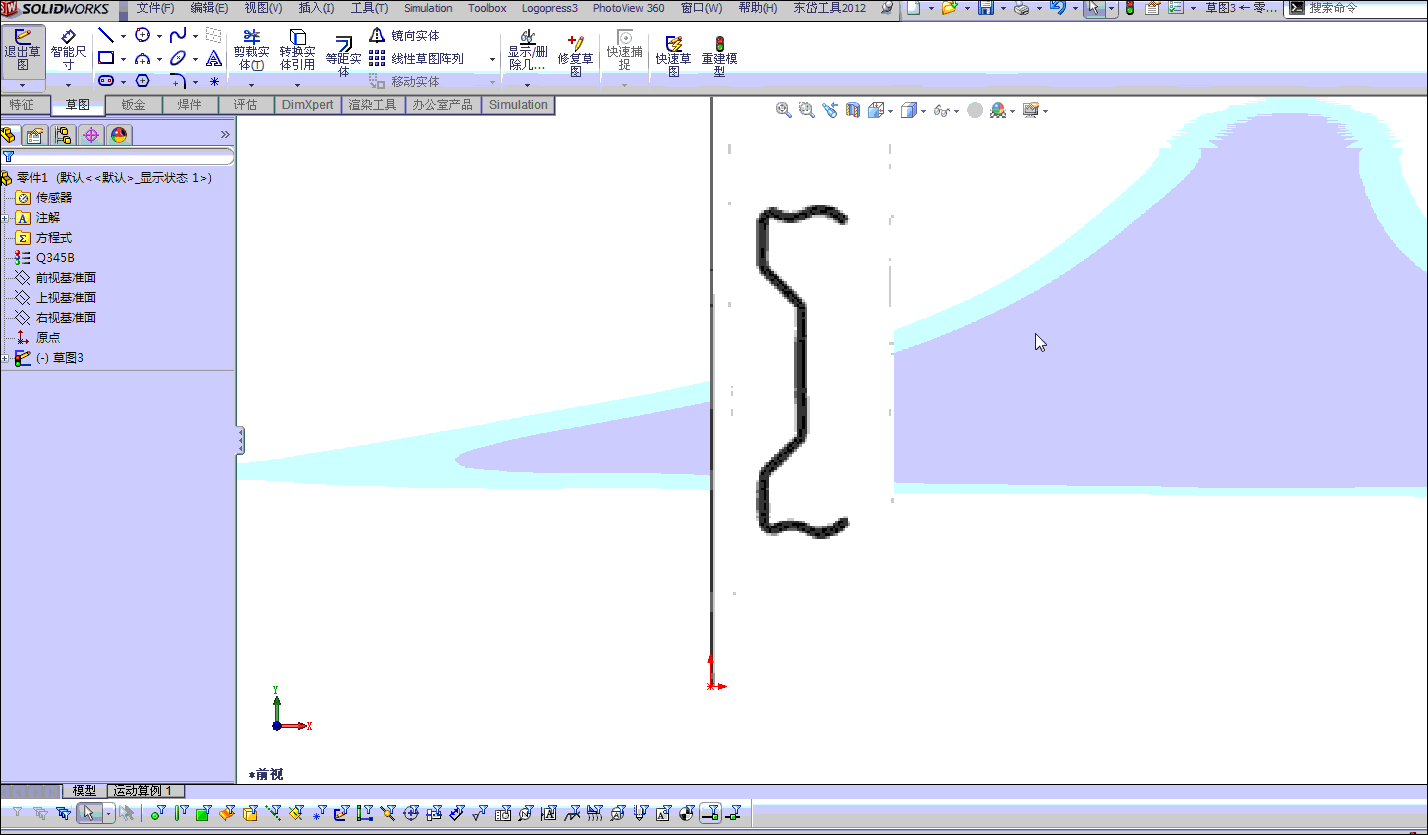Click Convert Entities (转换实体引用) tool
The image size is (1428, 835).
pos(297,52)
